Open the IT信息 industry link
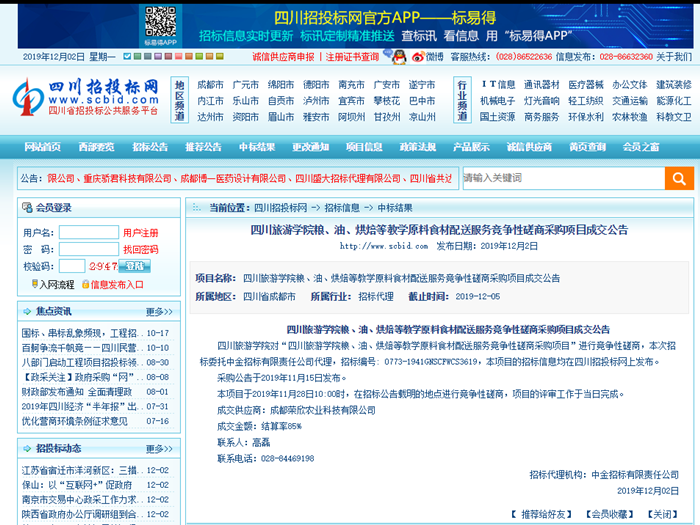 498,85
